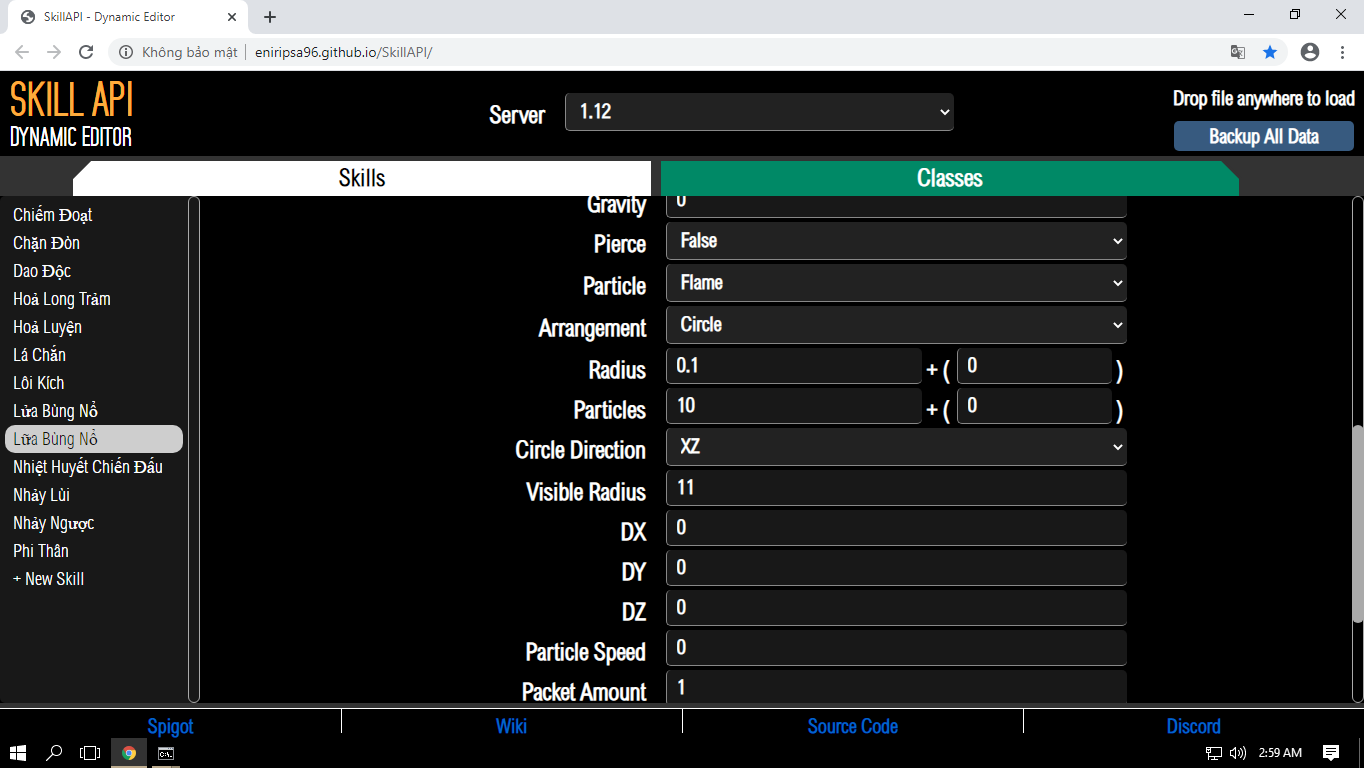This screenshot has width=1364, height=768.
Task: Open the Discord link
Action: (x=1194, y=726)
